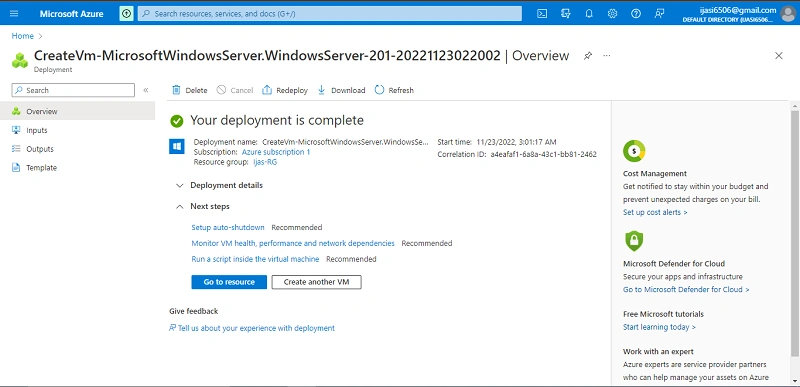Screen dimensions: 800x387
Task: Click the Windows logo deployment icon
Action: pyautogui.click(x=177, y=147)
